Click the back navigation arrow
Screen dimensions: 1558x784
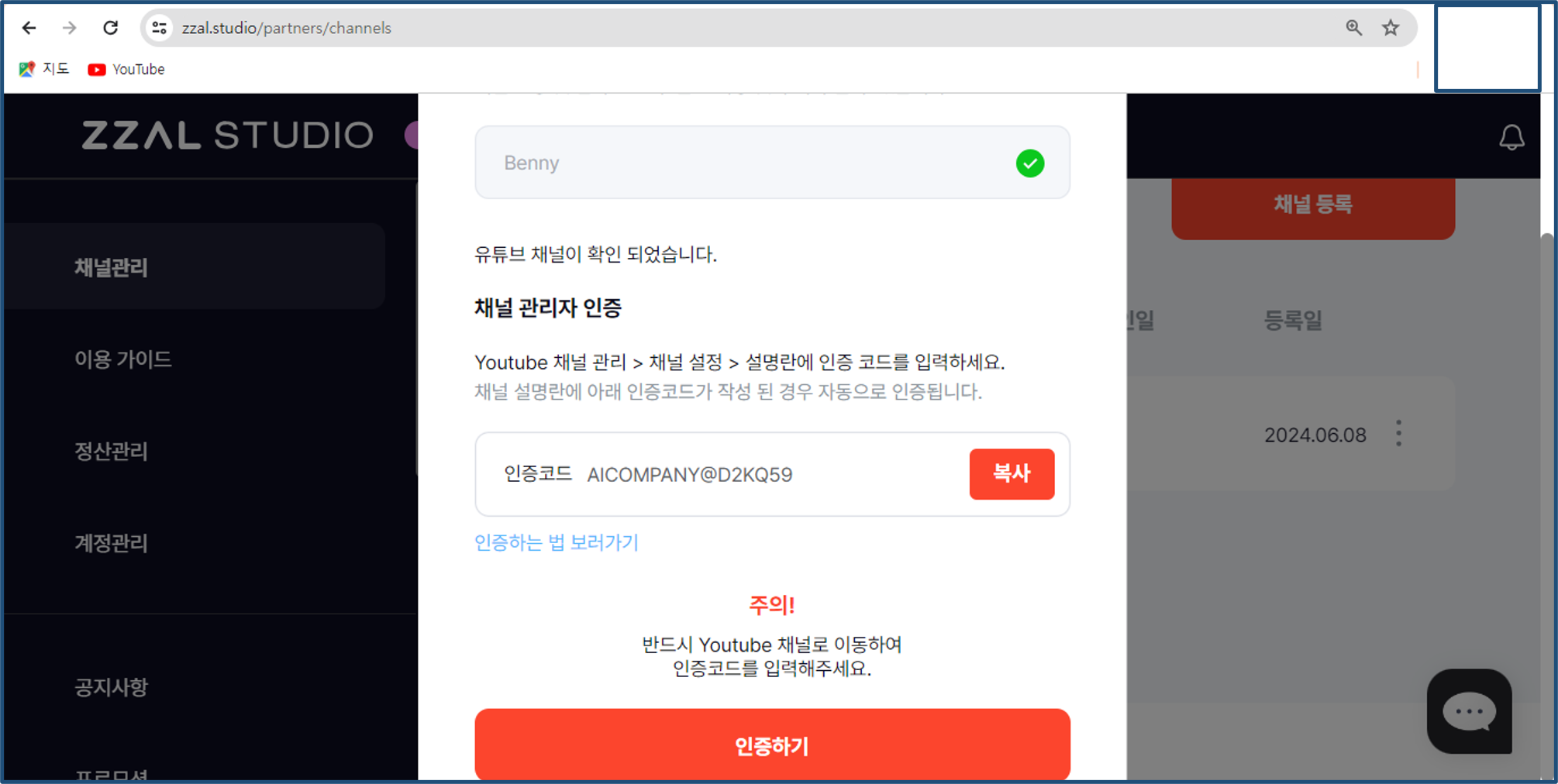point(29,27)
